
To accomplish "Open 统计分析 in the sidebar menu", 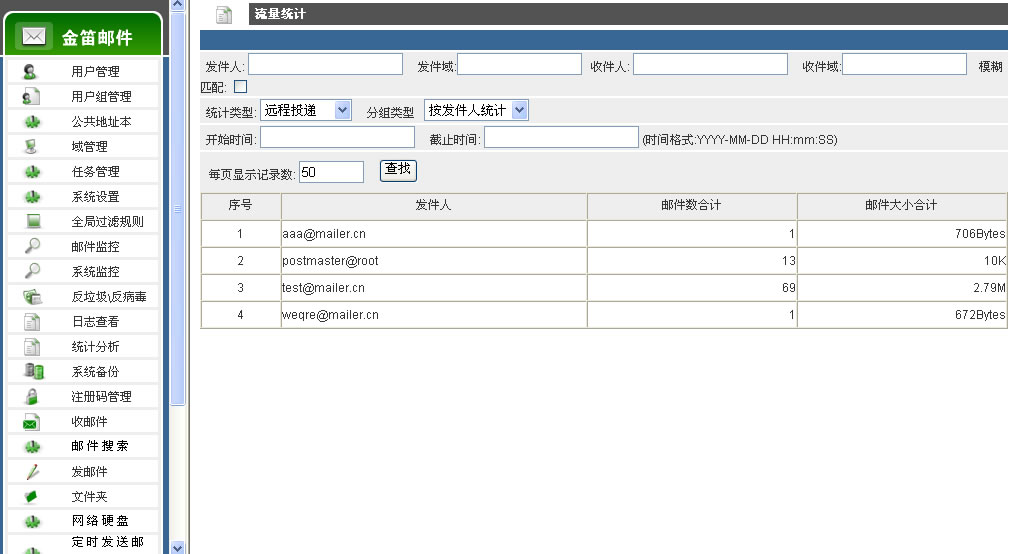I will coord(95,346).
